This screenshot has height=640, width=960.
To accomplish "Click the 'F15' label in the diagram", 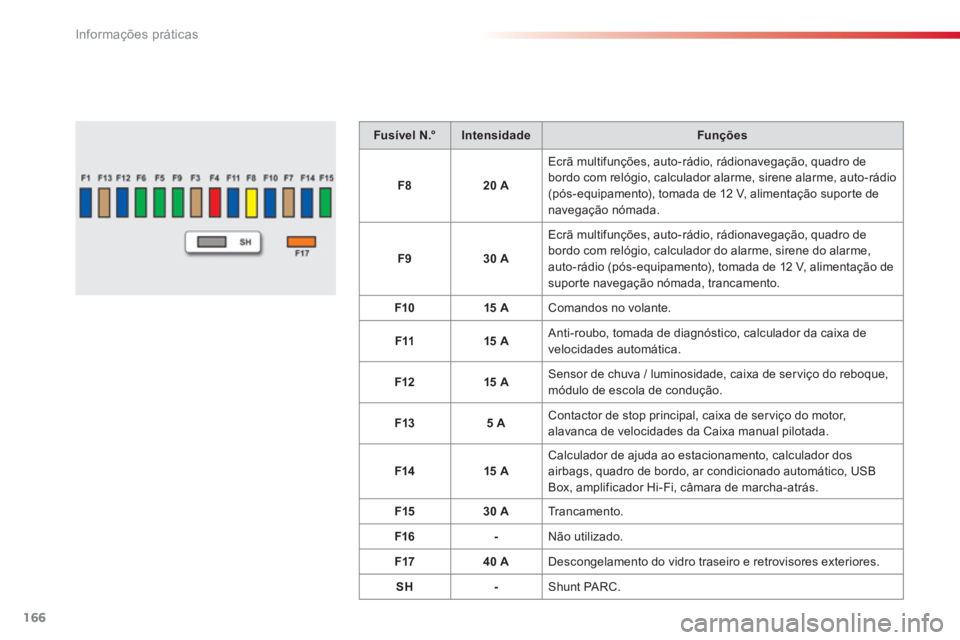I will 326,178.
